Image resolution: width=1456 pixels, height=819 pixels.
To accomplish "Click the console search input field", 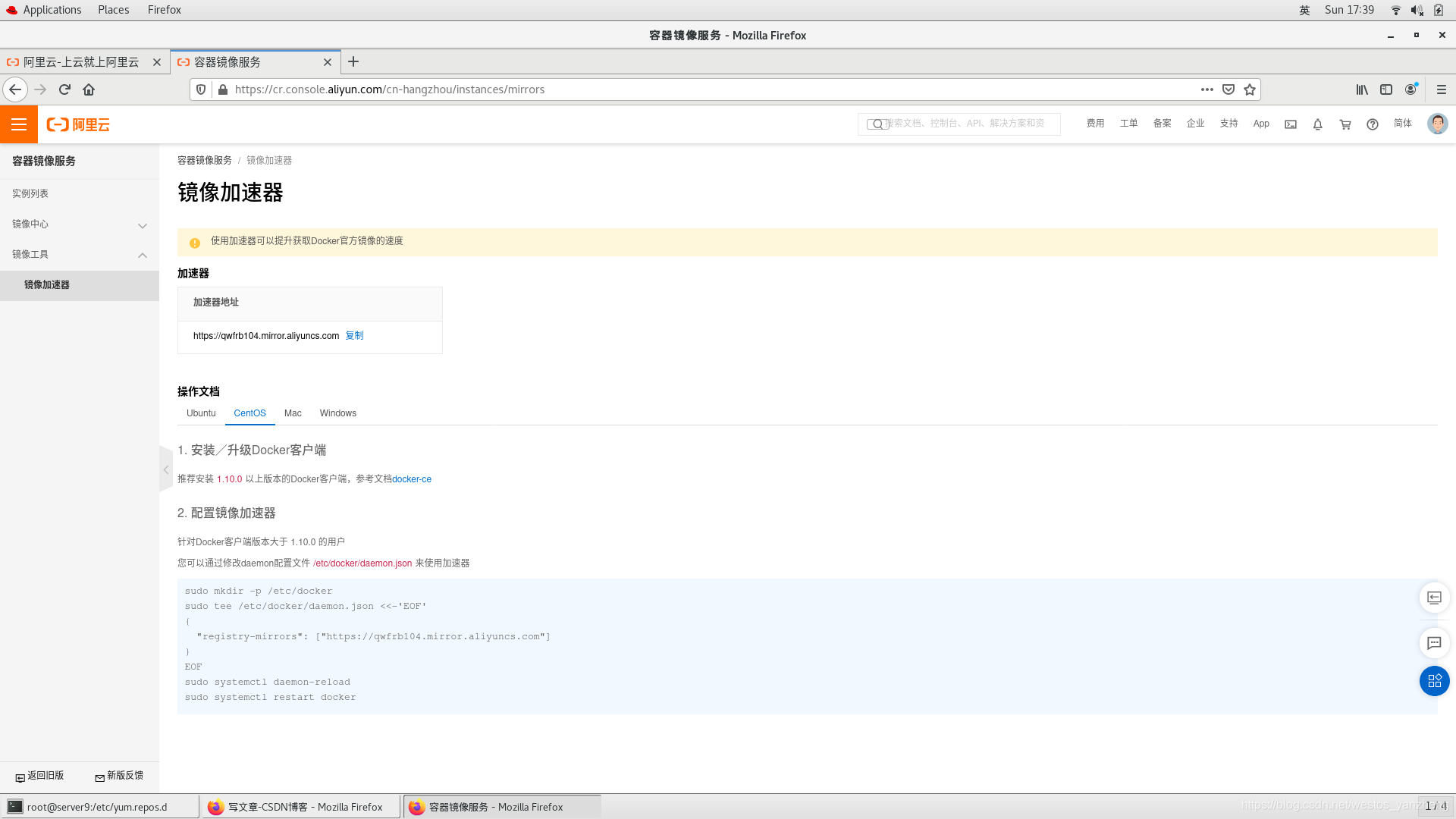I will tap(967, 124).
